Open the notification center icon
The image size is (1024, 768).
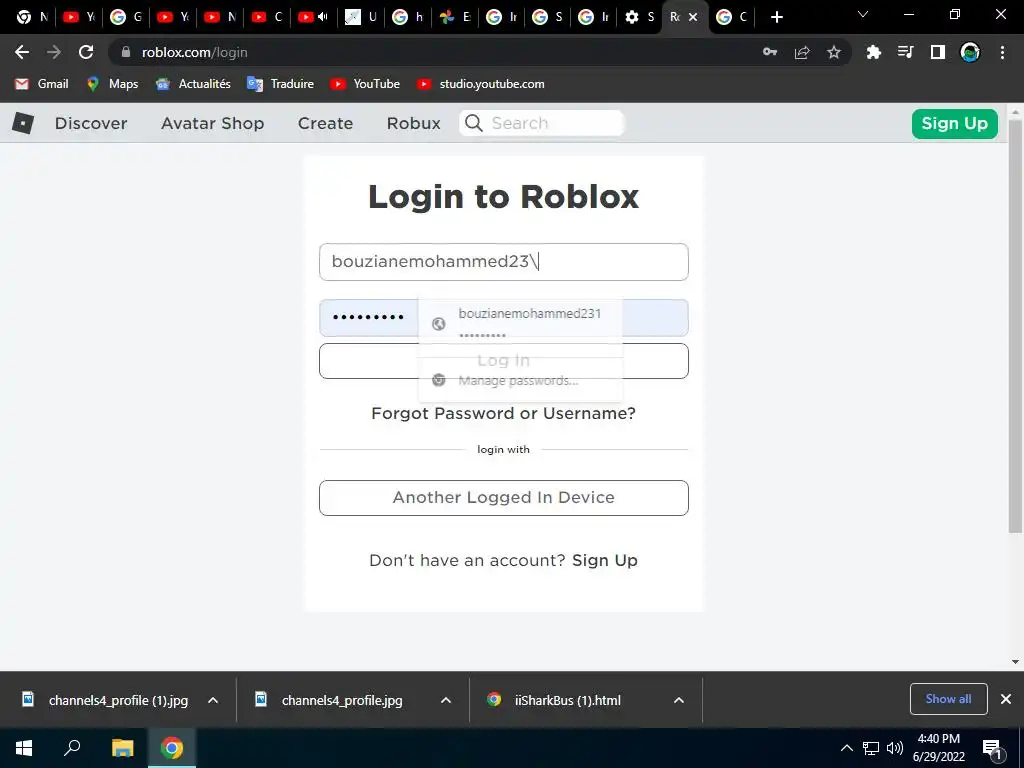[x=993, y=749]
